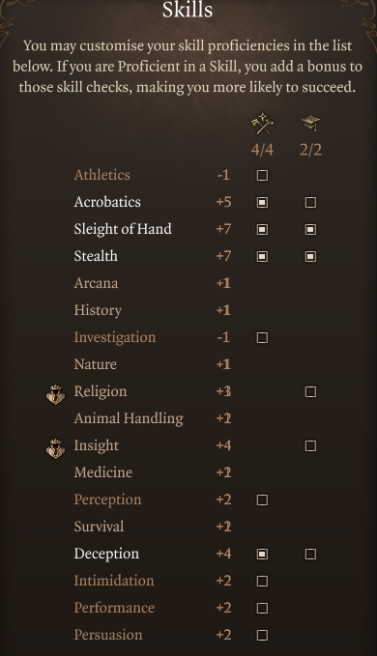Screen dimensions: 377x656
Task: Enable expertise for Religion
Action: (310, 392)
